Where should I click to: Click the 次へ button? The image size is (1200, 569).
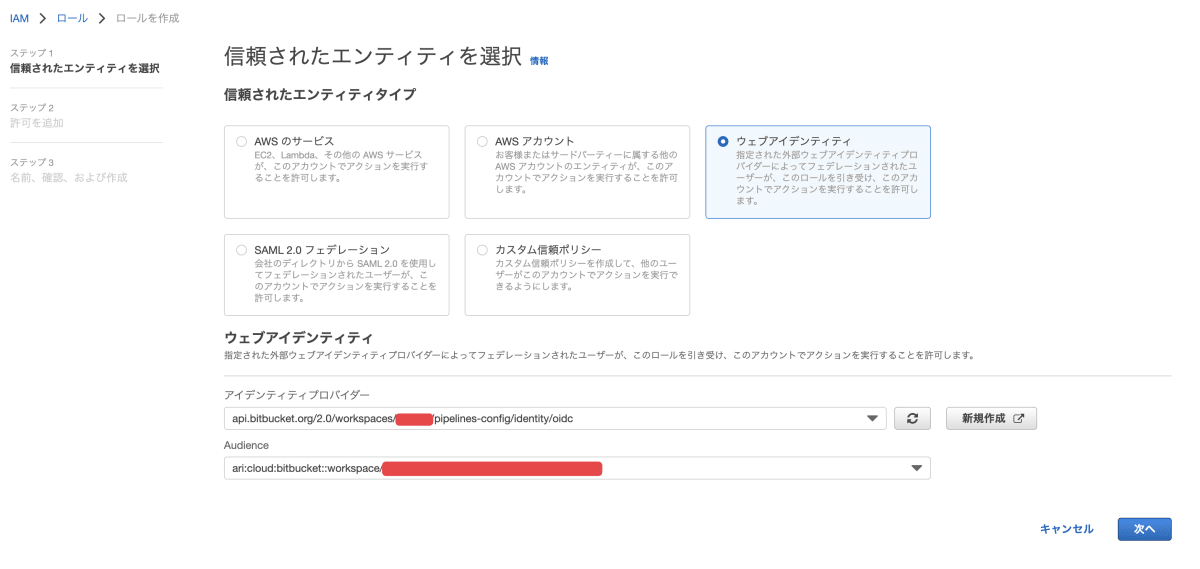(1144, 529)
